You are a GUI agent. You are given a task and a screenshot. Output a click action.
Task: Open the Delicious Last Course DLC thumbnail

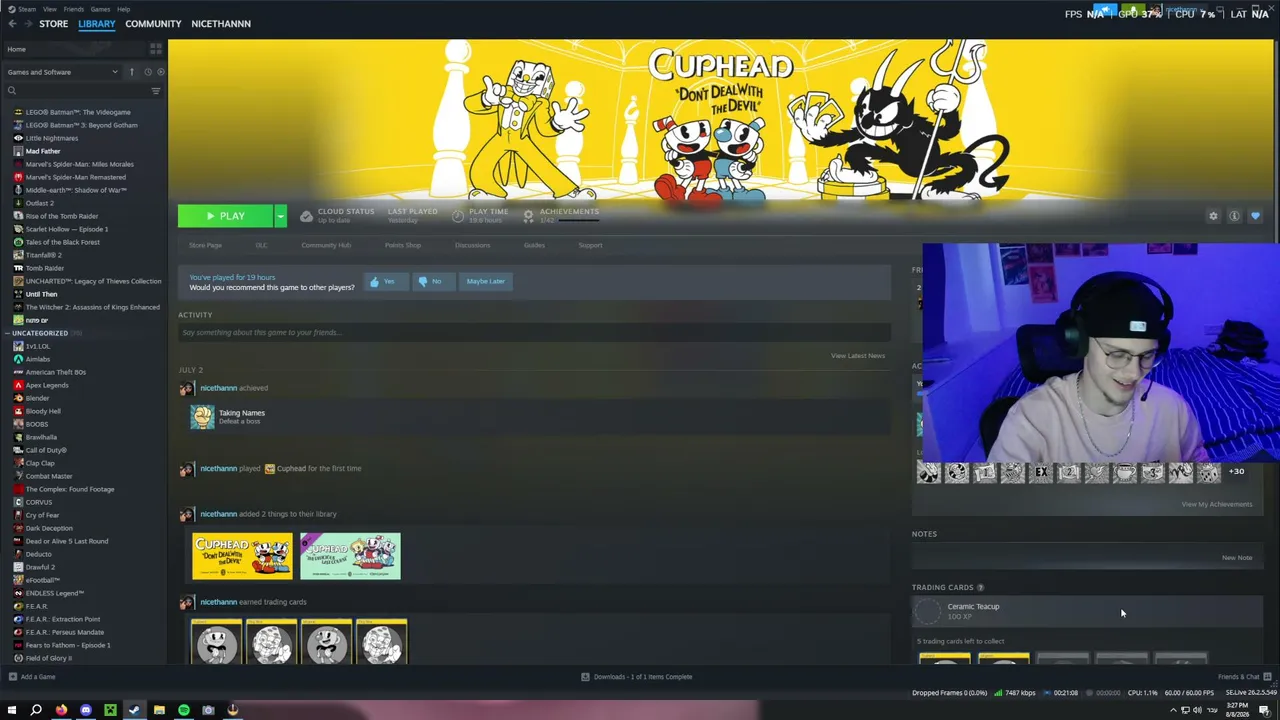click(350, 557)
